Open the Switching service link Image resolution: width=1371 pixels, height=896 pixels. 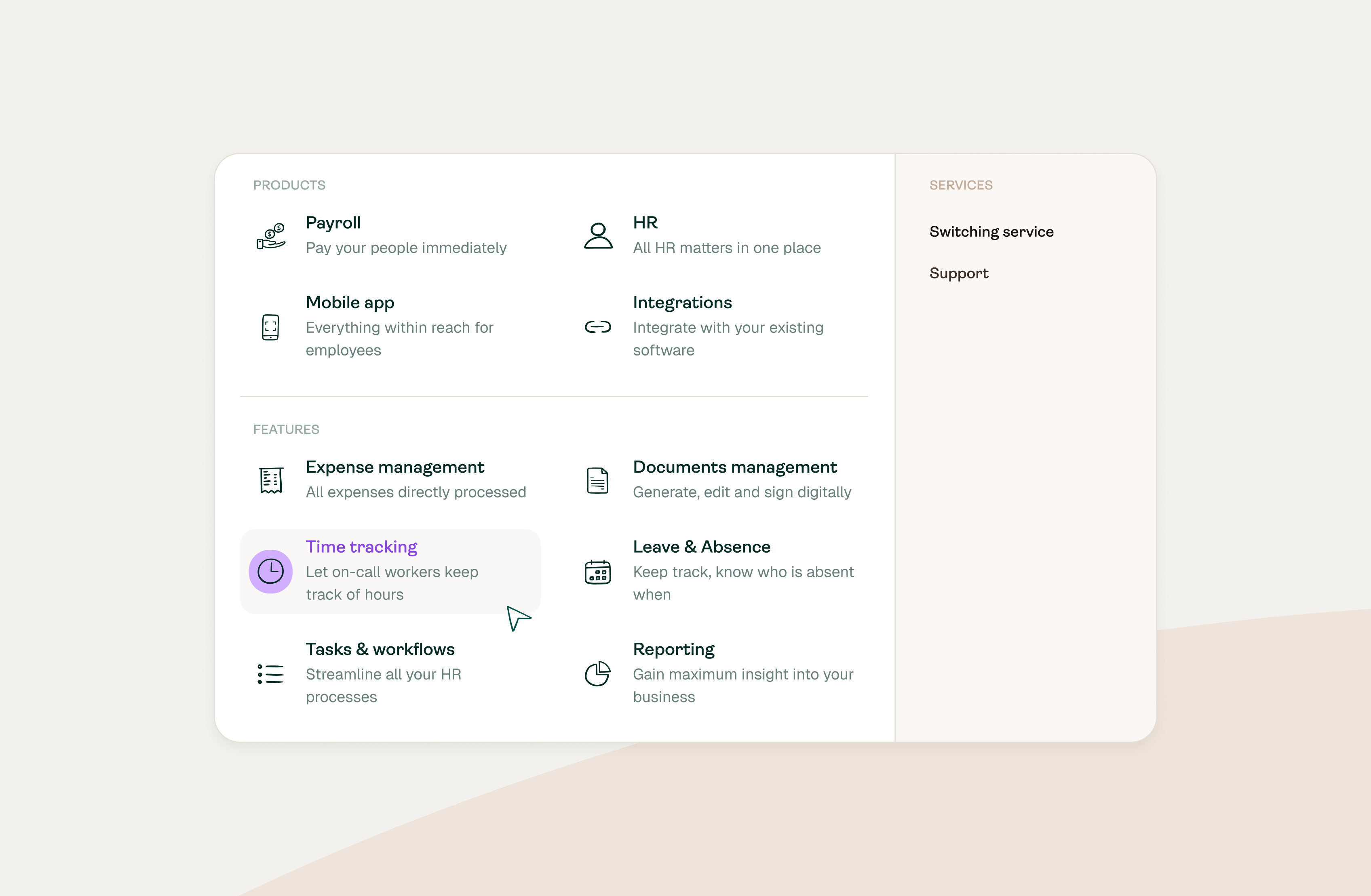coord(991,231)
